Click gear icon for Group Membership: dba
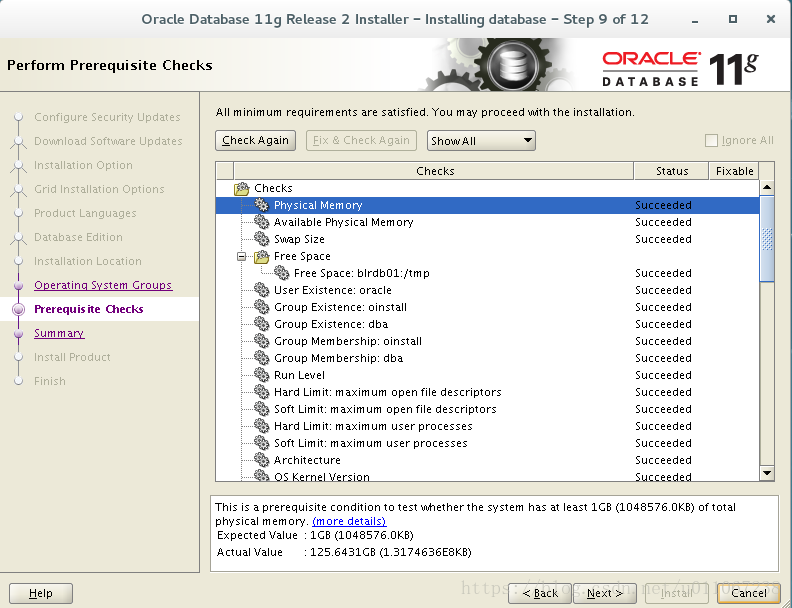 tap(262, 358)
